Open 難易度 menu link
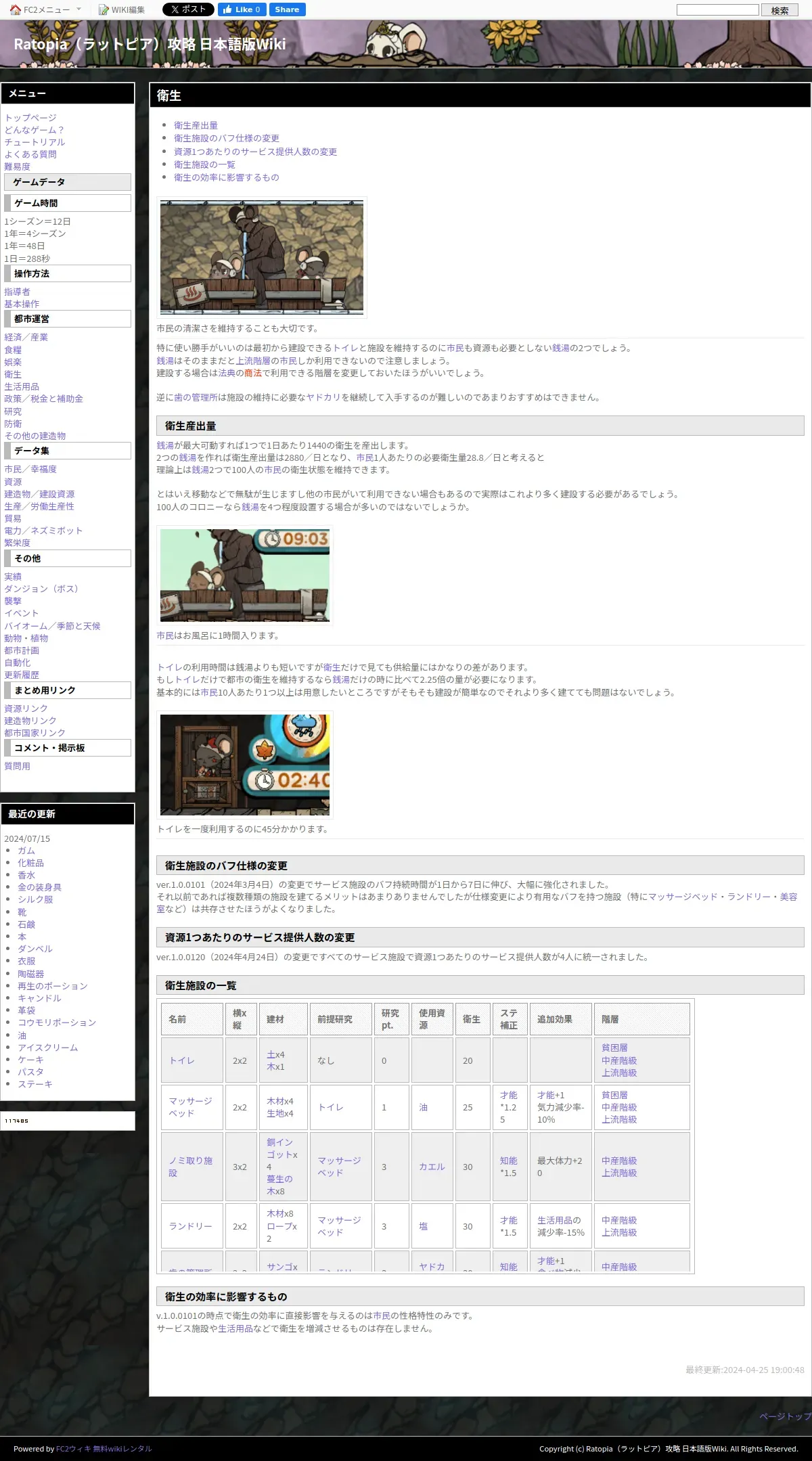The height and width of the screenshot is (1461, 812). [17, 166]
